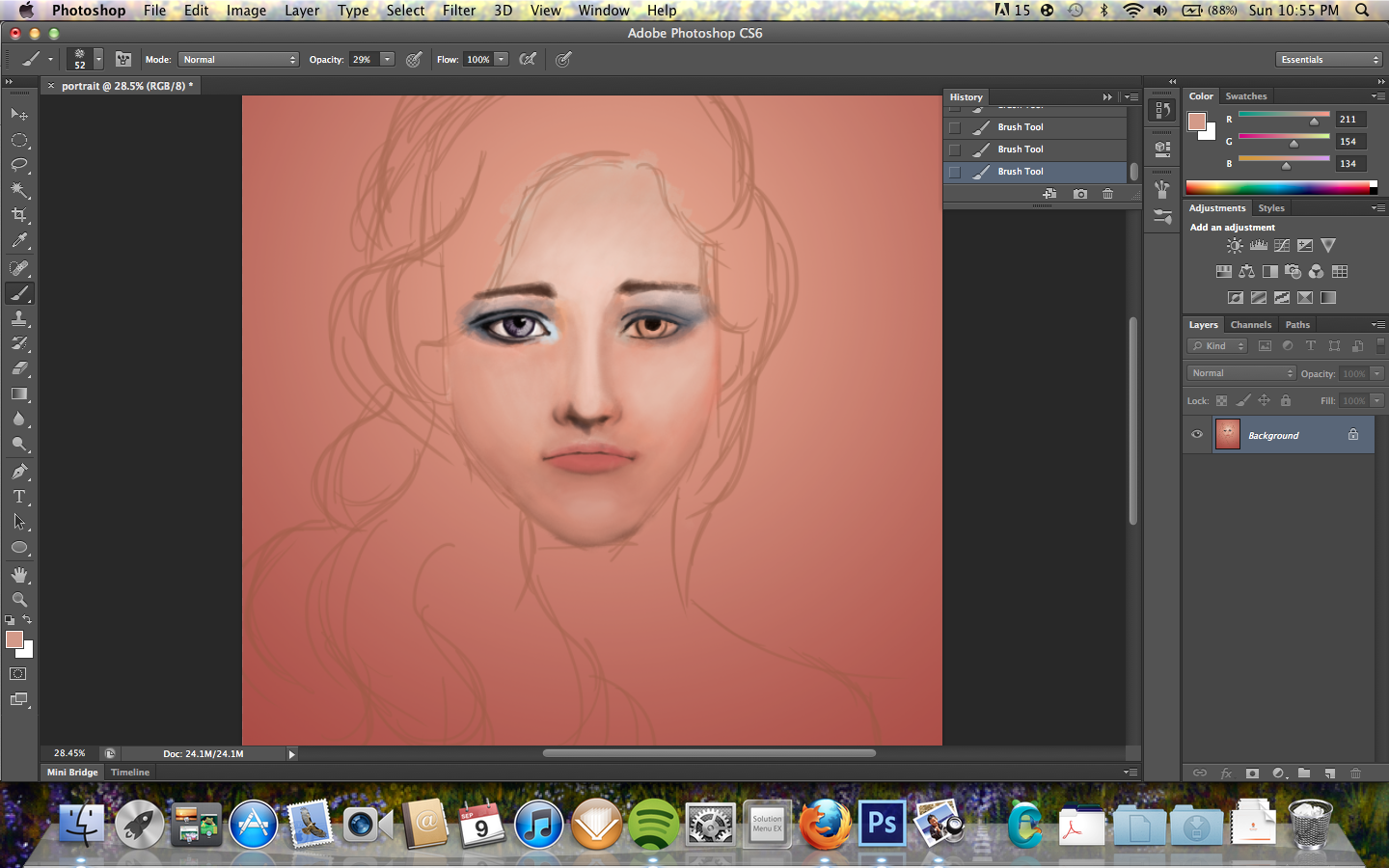Add a Curves adjustment layer
Viewport: 1389px width, 868px height.
pos(1281,245)
